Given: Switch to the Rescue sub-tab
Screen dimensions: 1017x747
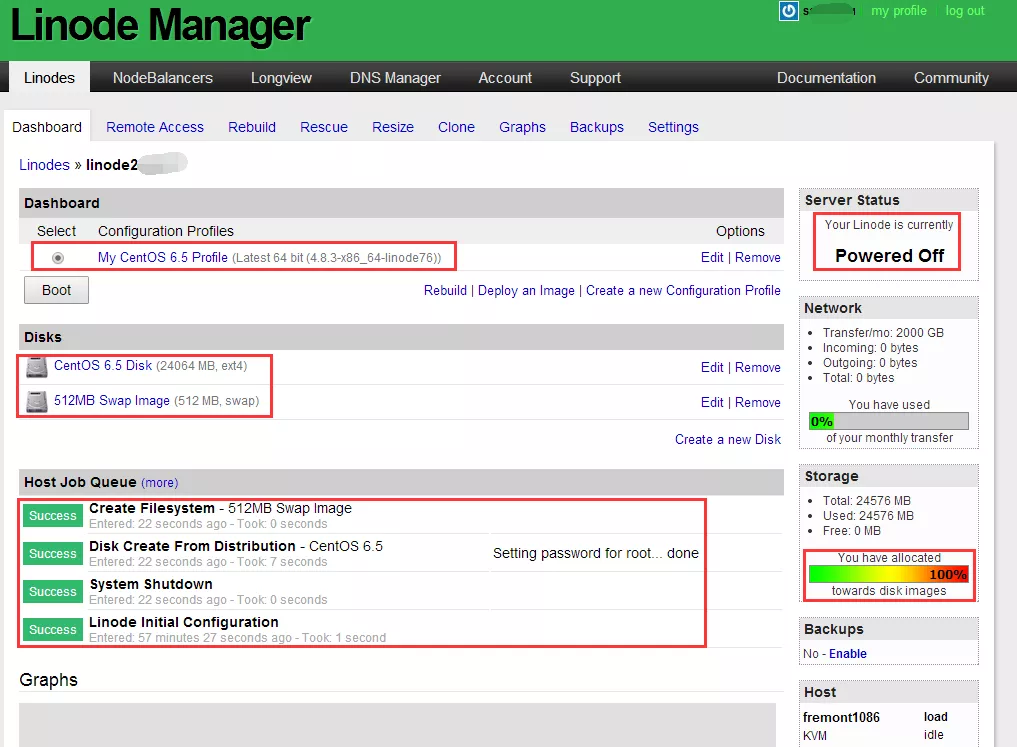Looking at the screenshot, I should pos(324,127).
